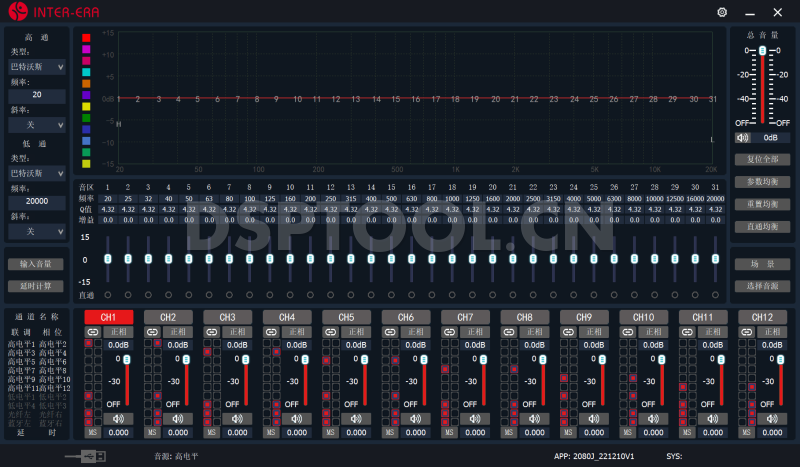Toggle the link icon for CH8

[510, 331]
